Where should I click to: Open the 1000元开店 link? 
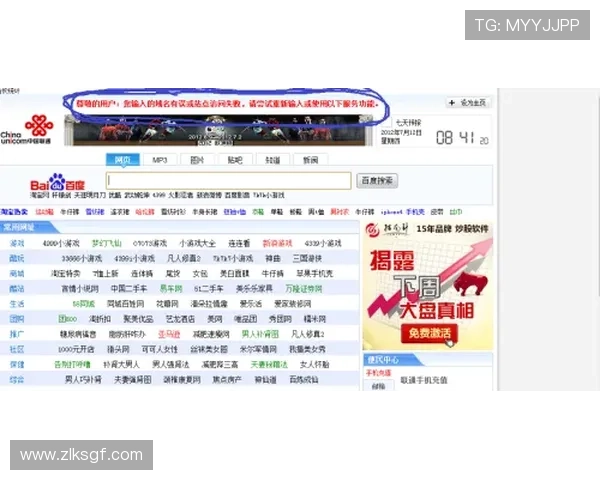(x=76, y=349)
